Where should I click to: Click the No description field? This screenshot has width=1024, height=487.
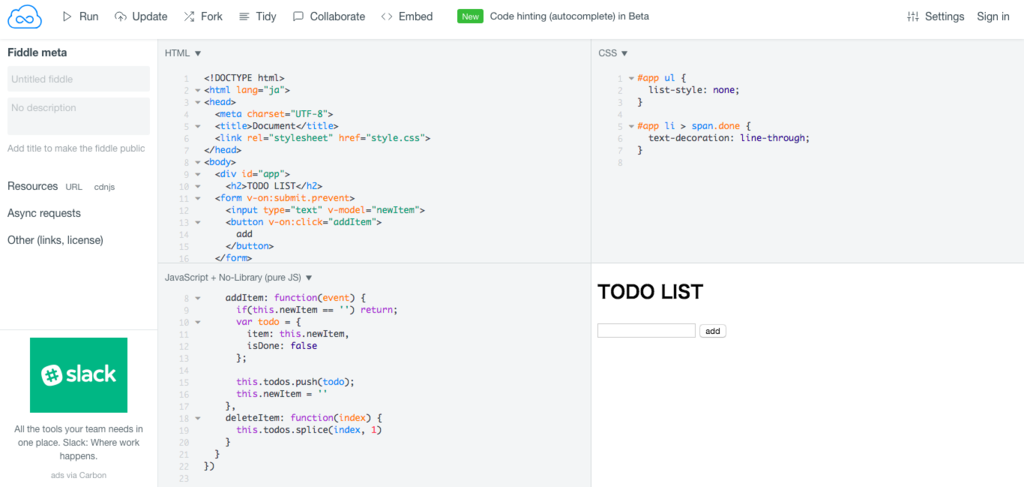pos(78,116)
